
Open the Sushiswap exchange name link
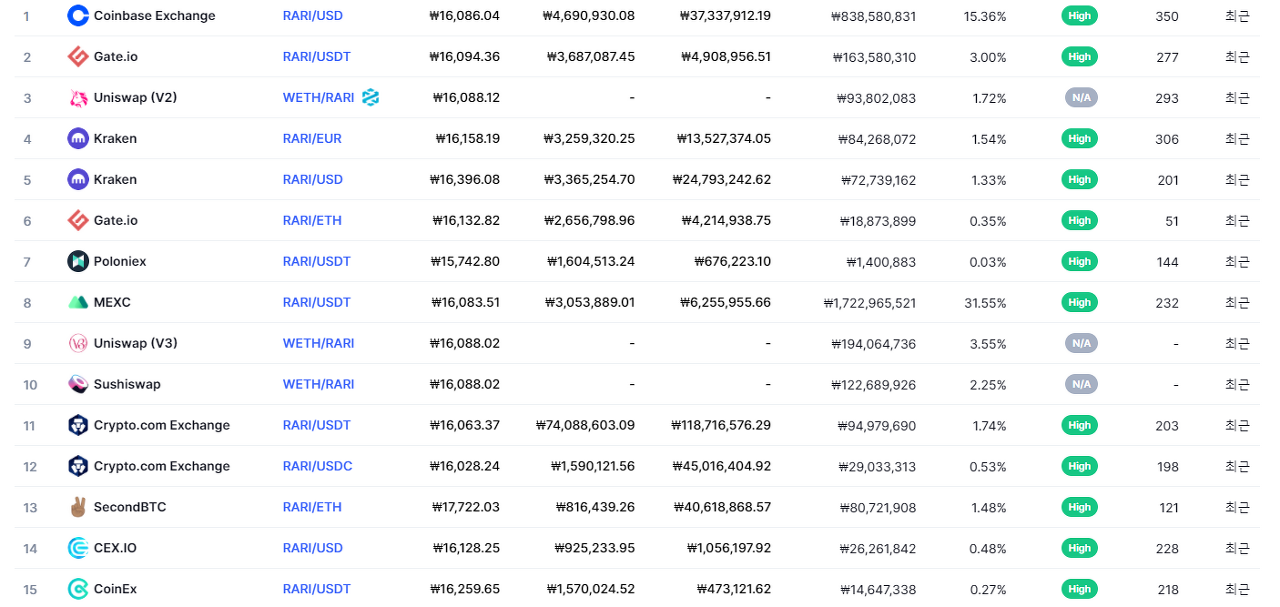(x=127, y=385)
